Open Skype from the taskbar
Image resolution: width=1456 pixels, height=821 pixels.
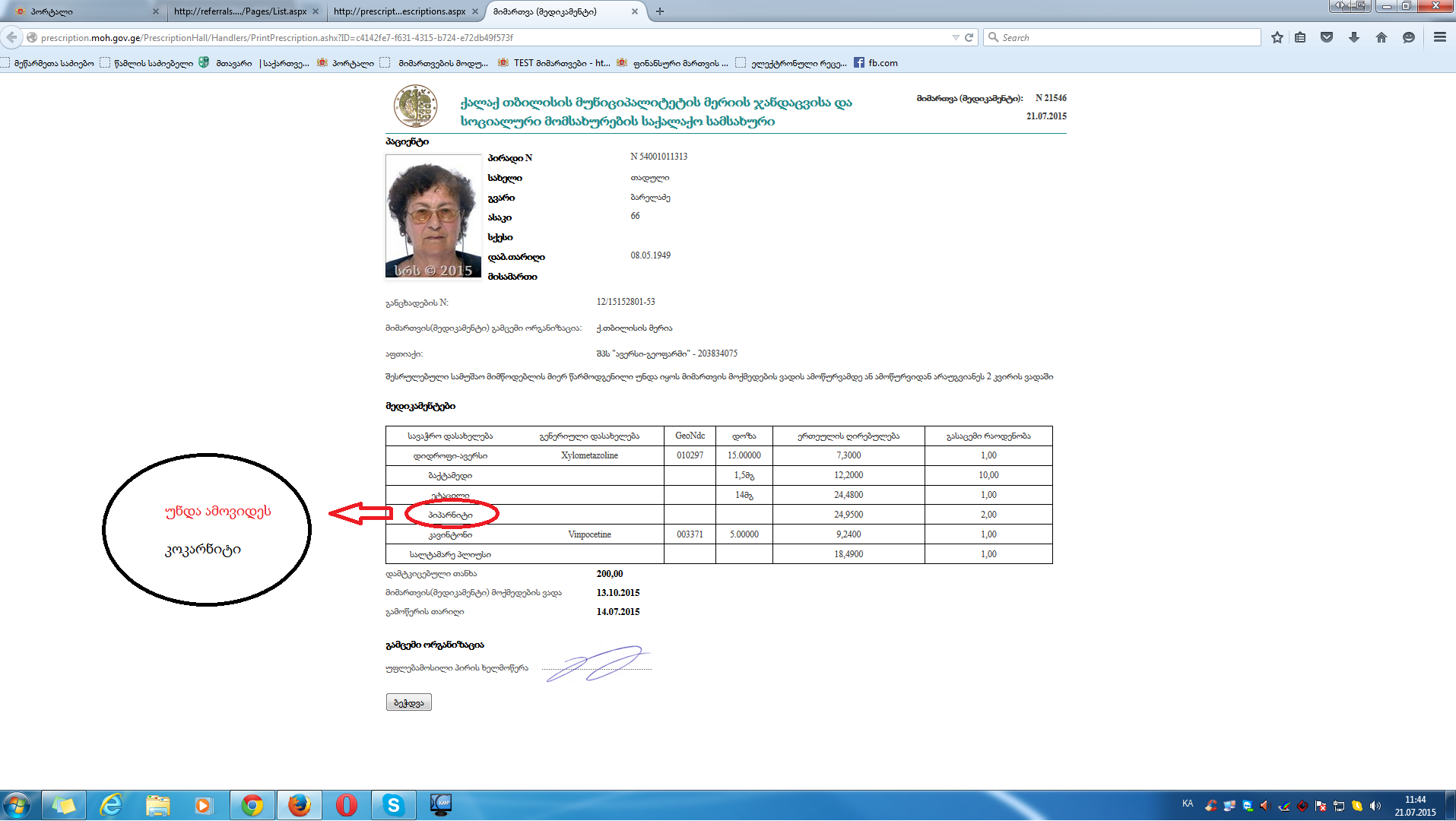(x=393, y=804)
